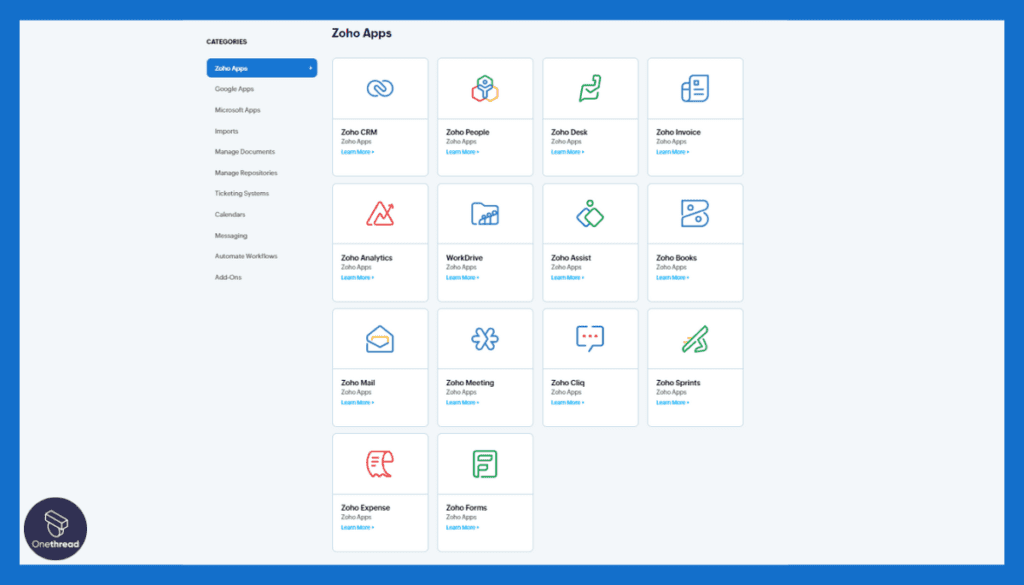Click the Zoho Desk green icon
Screen dimensions: 1024x585
click(x=590, y=88)
